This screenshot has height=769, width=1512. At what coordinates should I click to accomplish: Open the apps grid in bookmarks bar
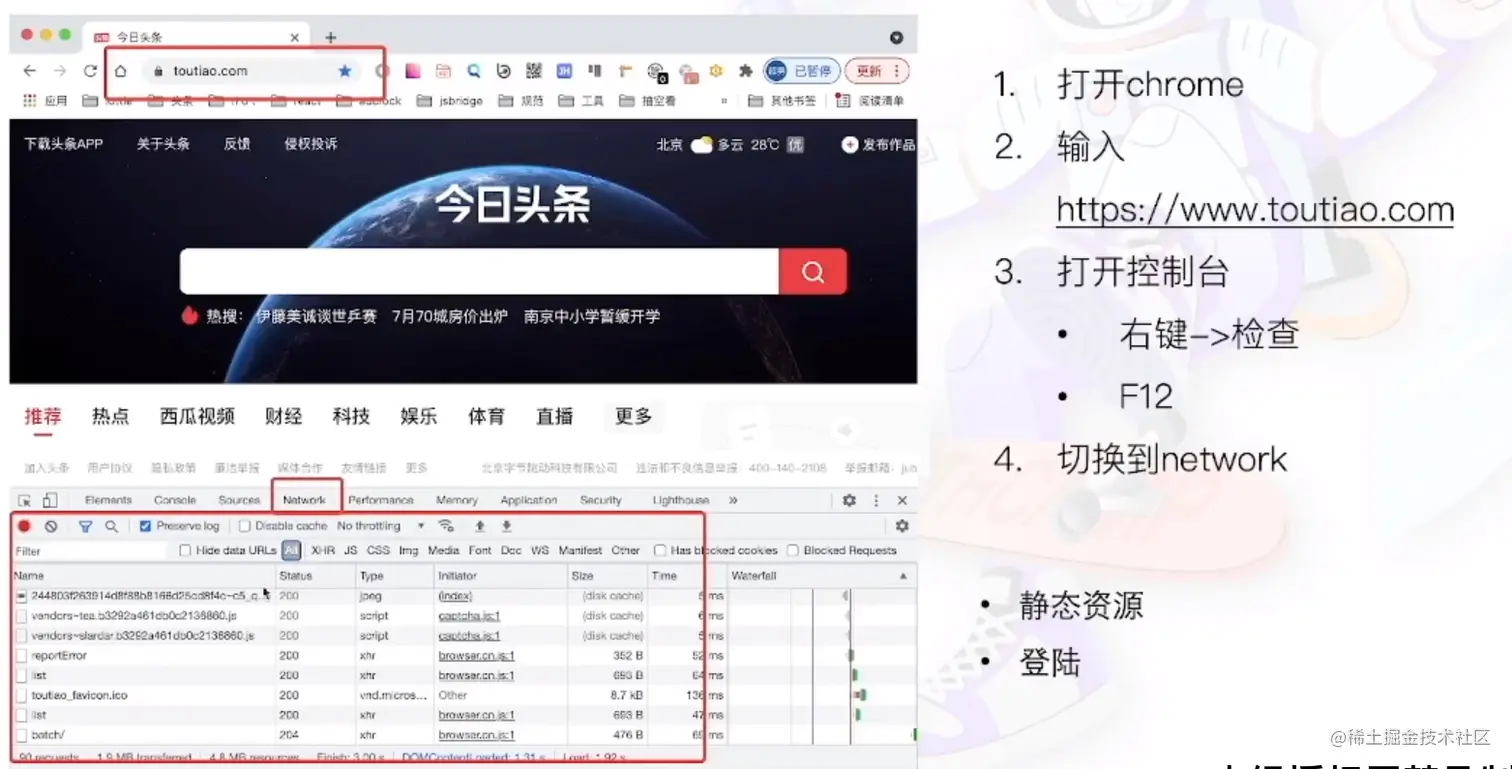30,100
